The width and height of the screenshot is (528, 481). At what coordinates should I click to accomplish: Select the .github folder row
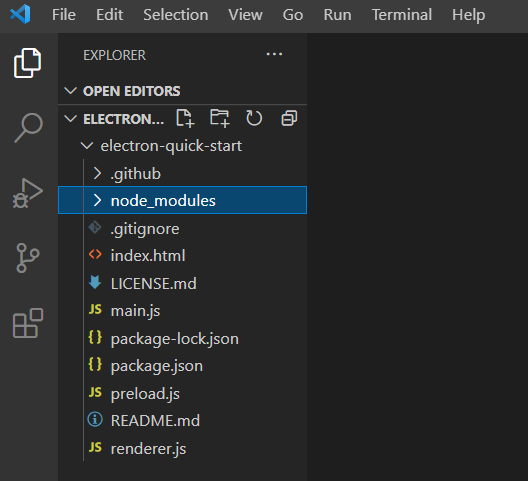click(183, 173)
